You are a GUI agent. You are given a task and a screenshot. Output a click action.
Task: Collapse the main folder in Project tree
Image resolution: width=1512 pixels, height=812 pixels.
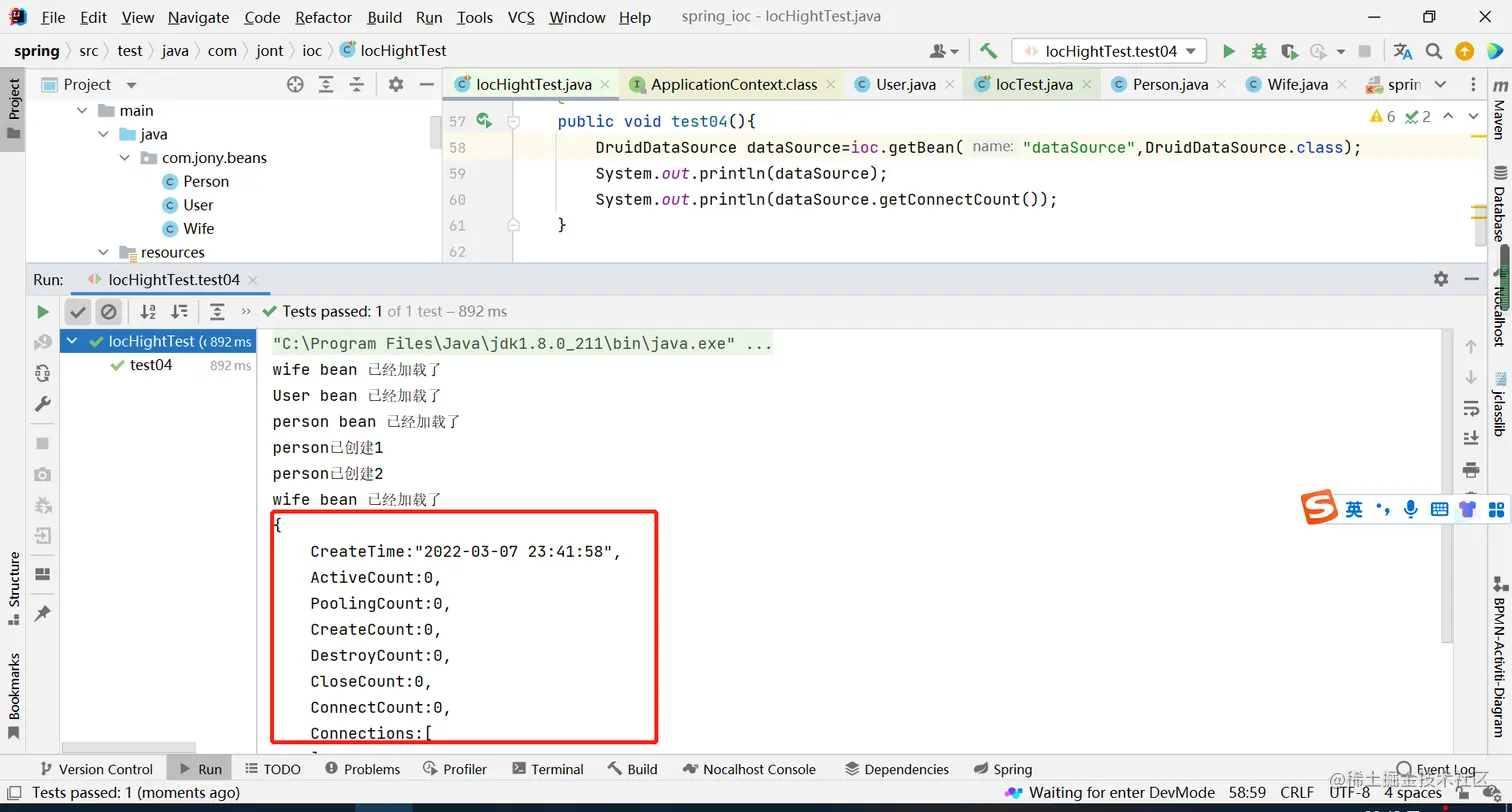83,111
